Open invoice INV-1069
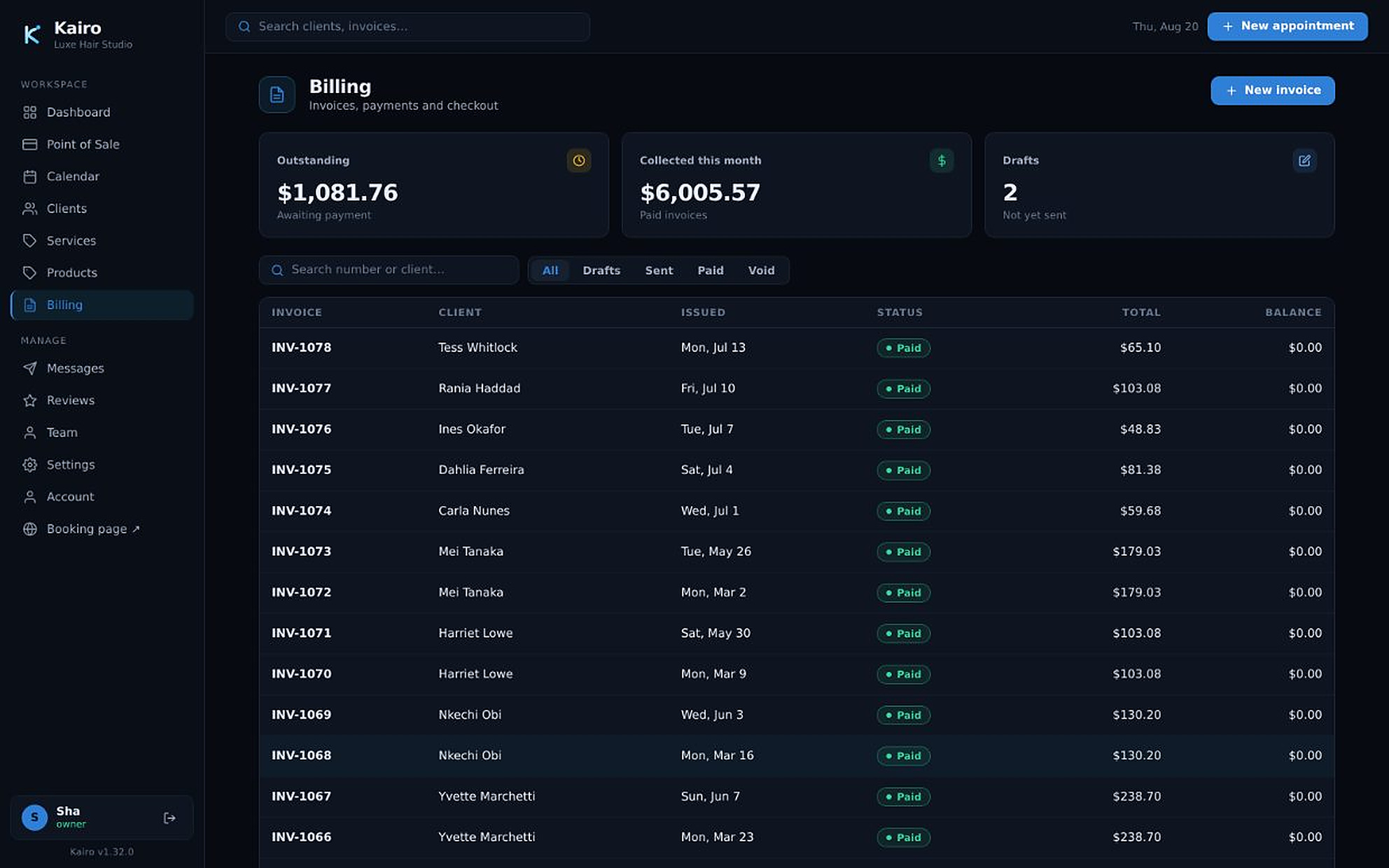 797,715
